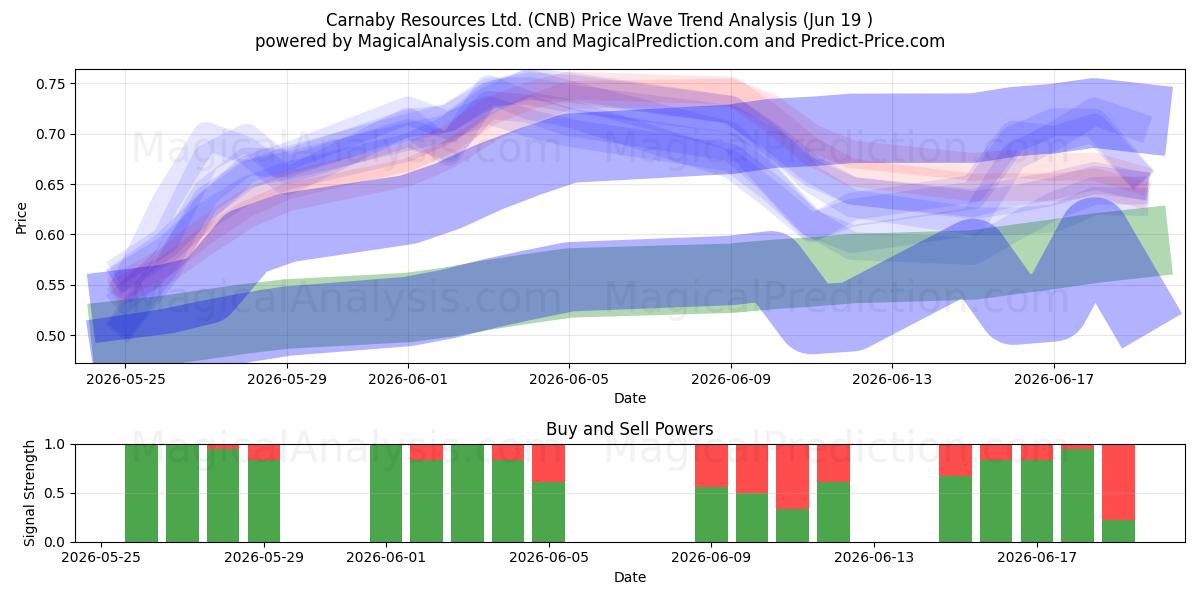Click the 2026-06-17 date tick on price chart

coord(1054,379)
